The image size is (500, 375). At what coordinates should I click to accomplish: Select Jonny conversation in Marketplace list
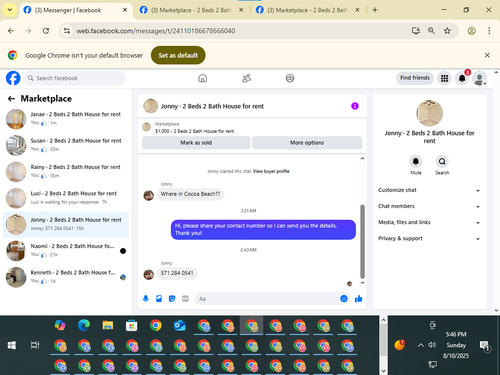(x=66, y=224)
